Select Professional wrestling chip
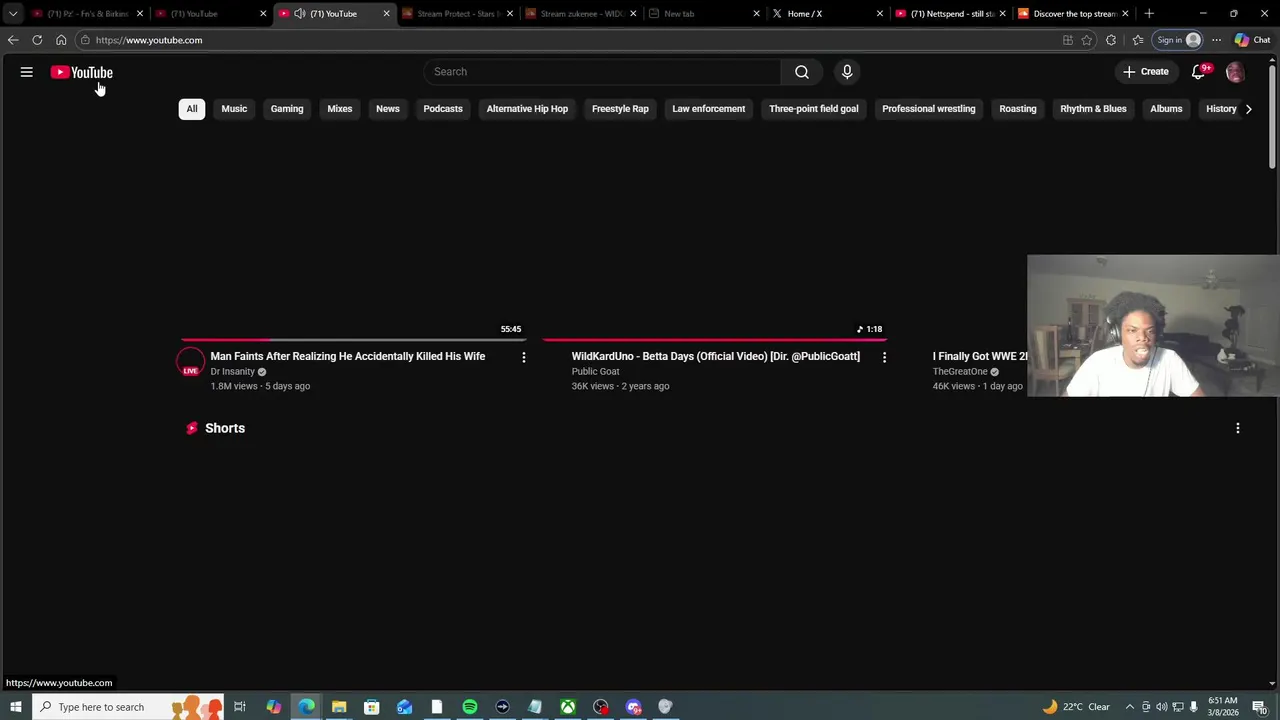The image size is (1280, 720). click(x=929, y=109)
